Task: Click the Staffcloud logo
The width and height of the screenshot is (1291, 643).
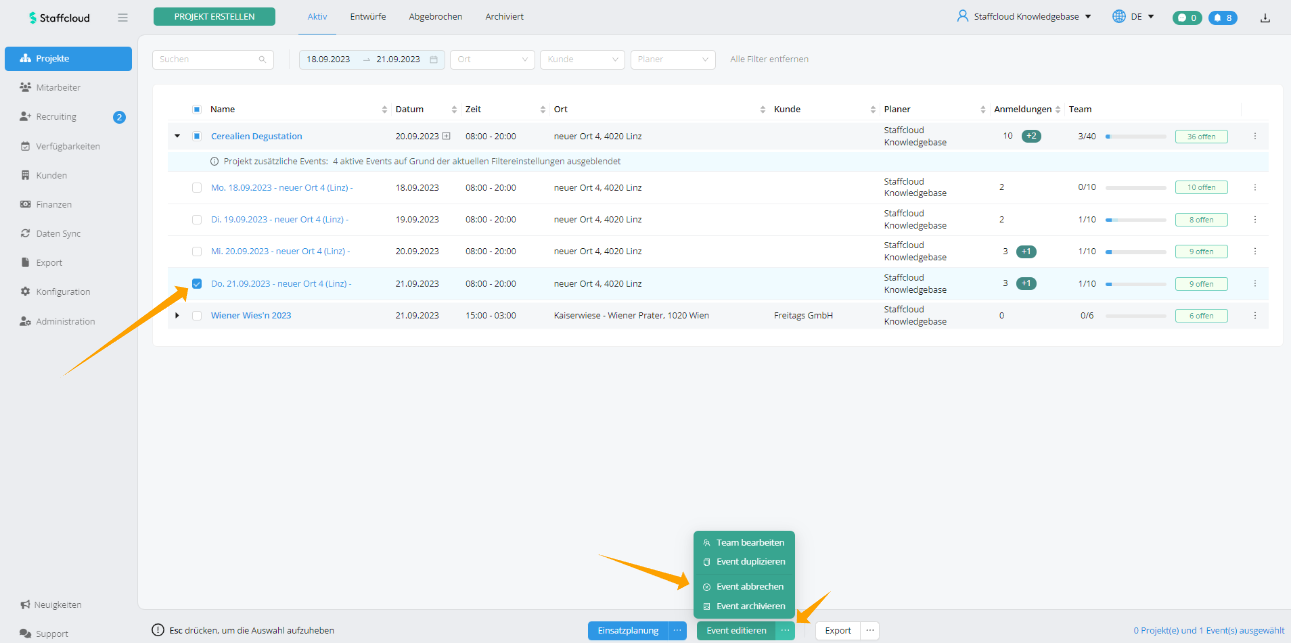Action: tap(59, 17)
